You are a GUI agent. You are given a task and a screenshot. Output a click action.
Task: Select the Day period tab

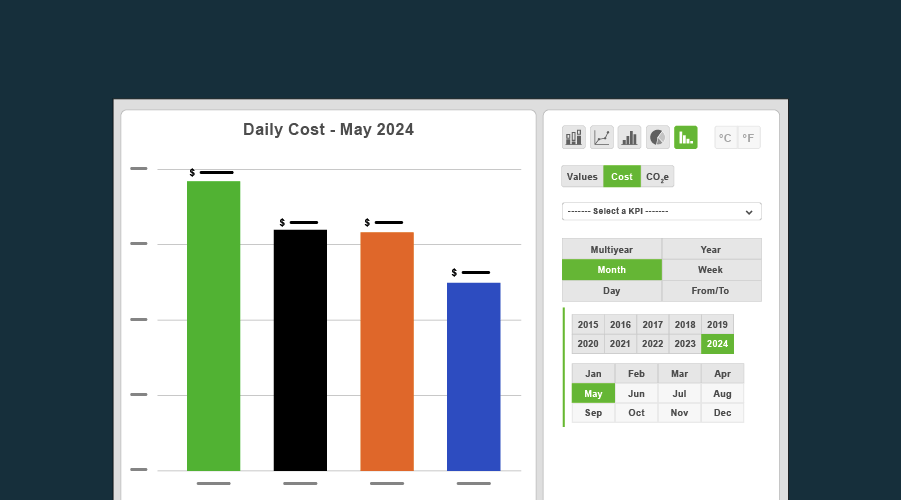pos(611,291)
